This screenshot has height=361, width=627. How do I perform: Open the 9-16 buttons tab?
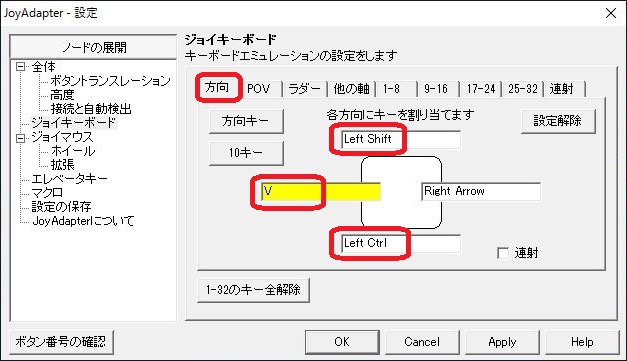436,89
